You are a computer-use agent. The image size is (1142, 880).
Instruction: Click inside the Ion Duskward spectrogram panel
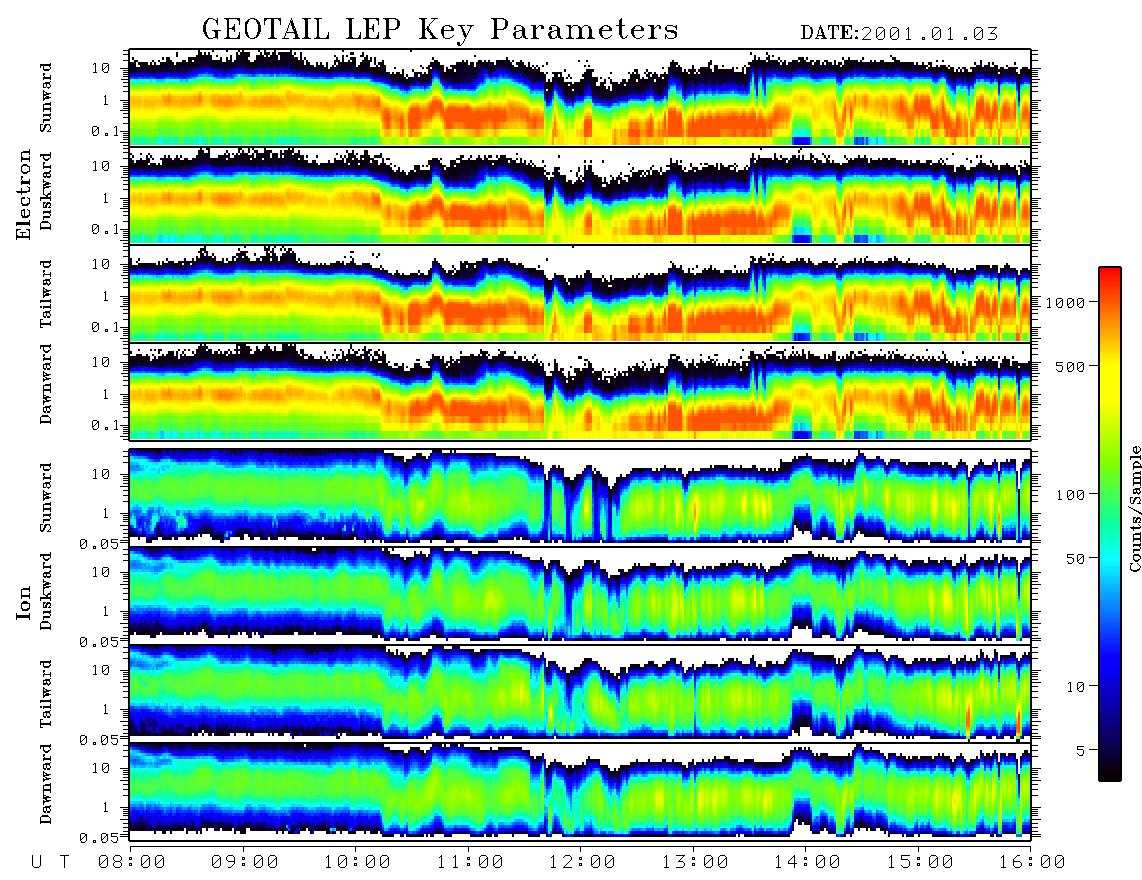(580, 593)
